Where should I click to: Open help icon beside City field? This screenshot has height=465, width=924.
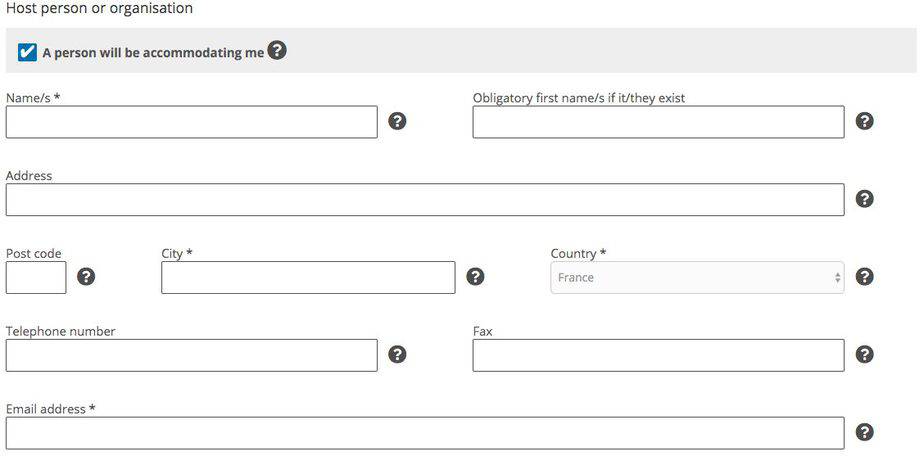tap(476, 276)
